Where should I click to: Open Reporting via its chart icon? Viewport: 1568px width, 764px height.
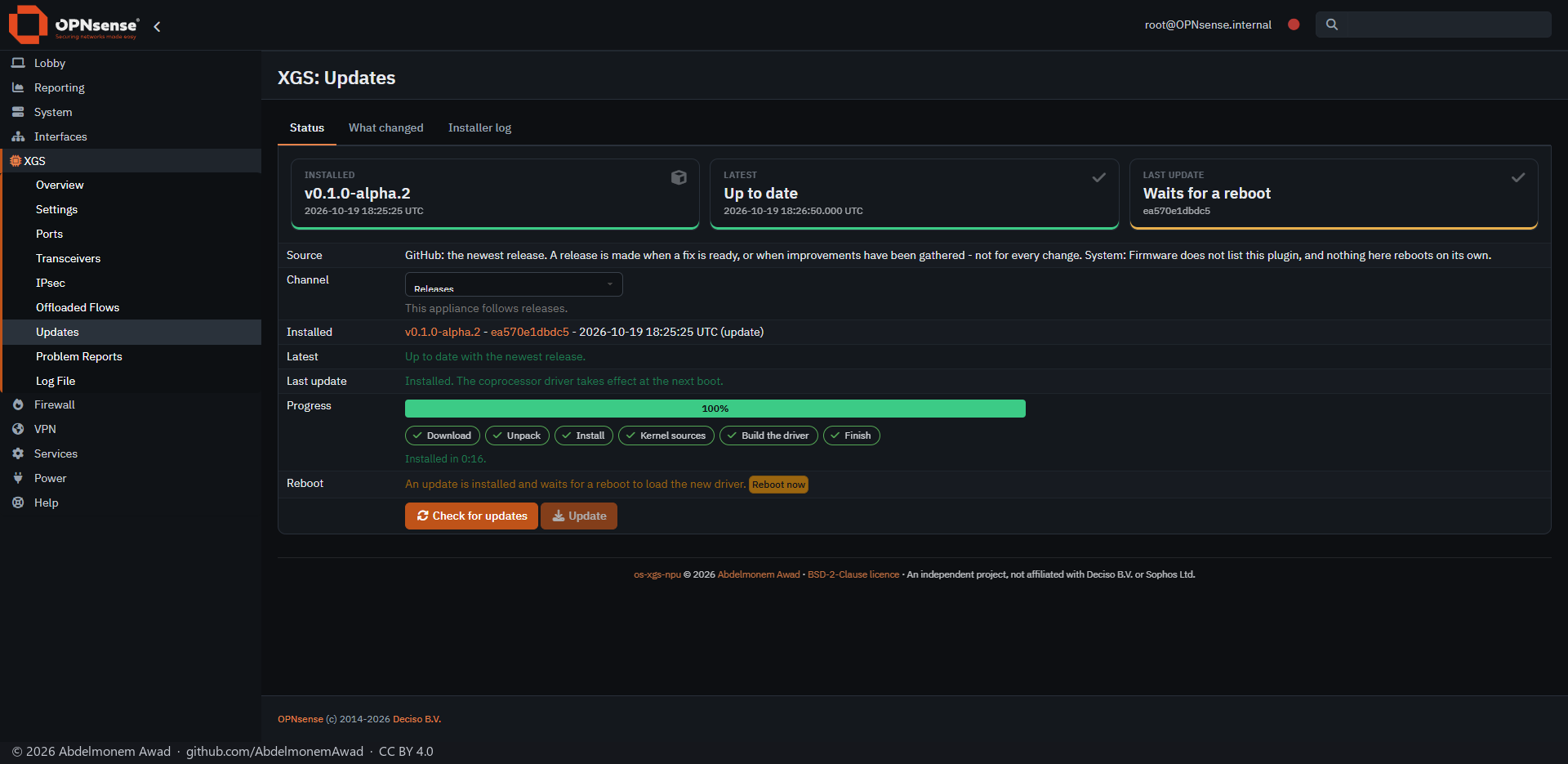tap(18, 87)
